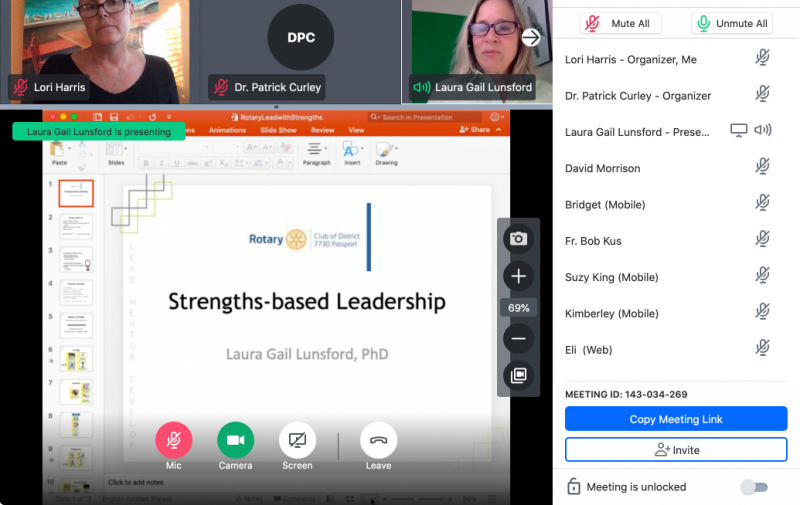Image resolution: width=800 pixels, height=505 pixels.
Task: Open the Paragraph dropdown
Action: (316, 154)
